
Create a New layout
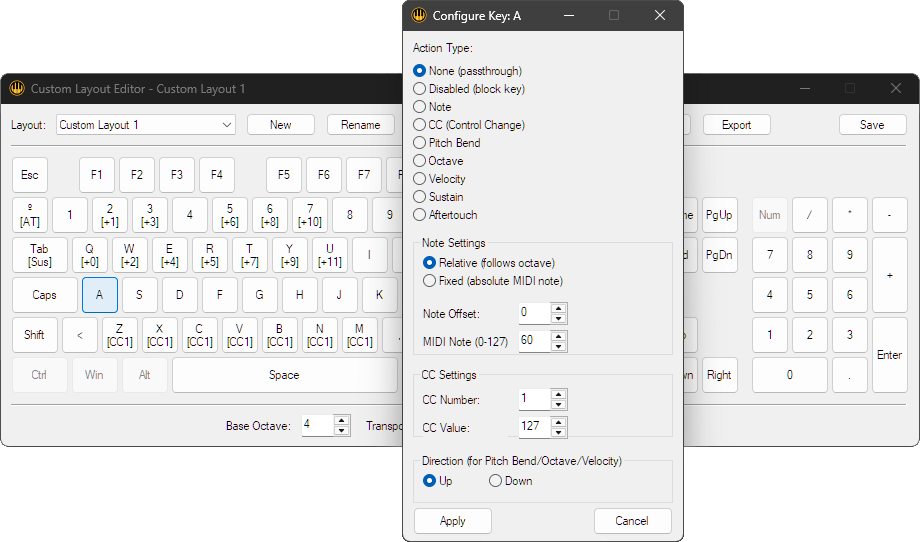(280, 125)
